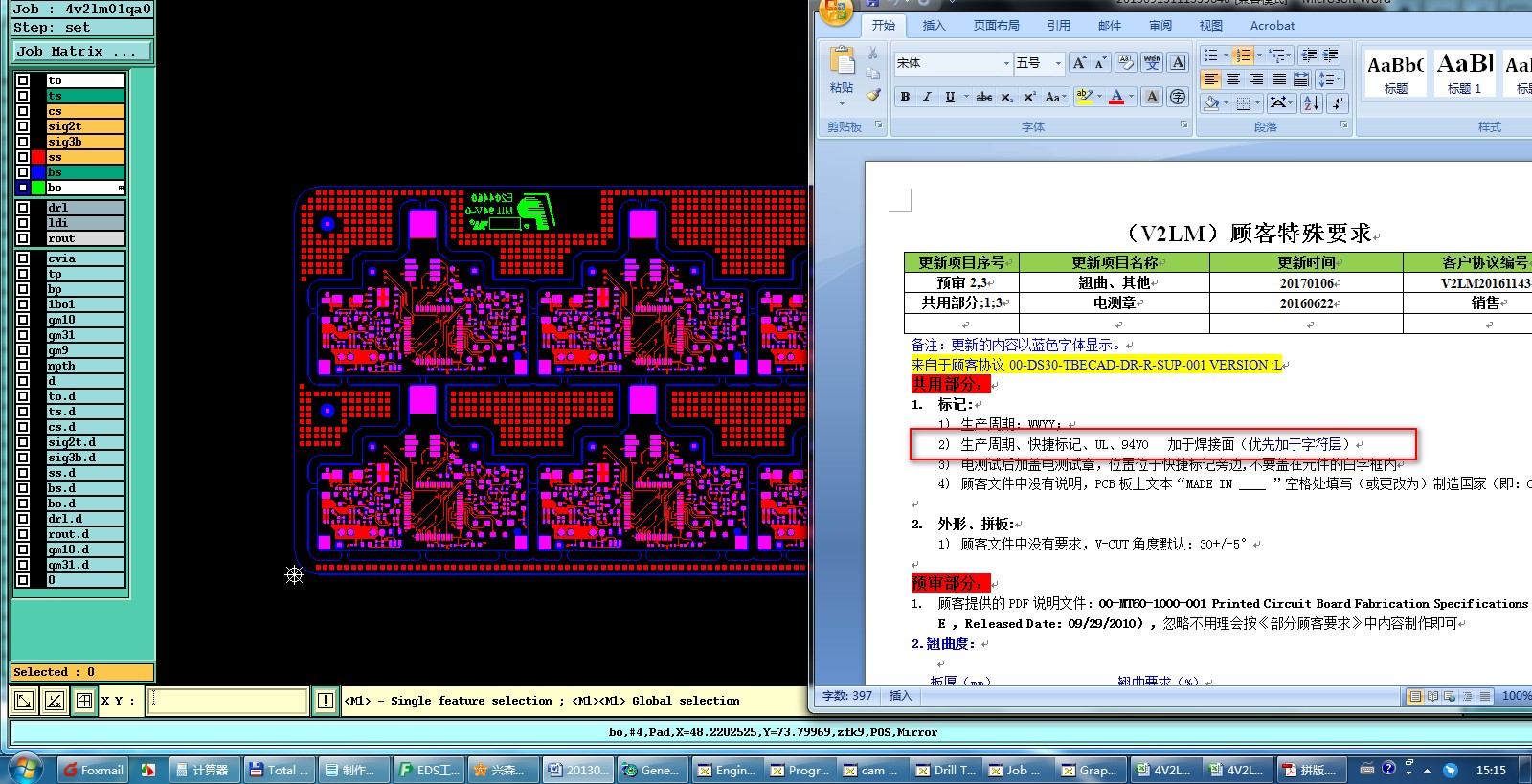Open the 页面布局 ribbon tab
Image resolution: width=1532 pixels, height=784 pixels.
click(996, 26)
